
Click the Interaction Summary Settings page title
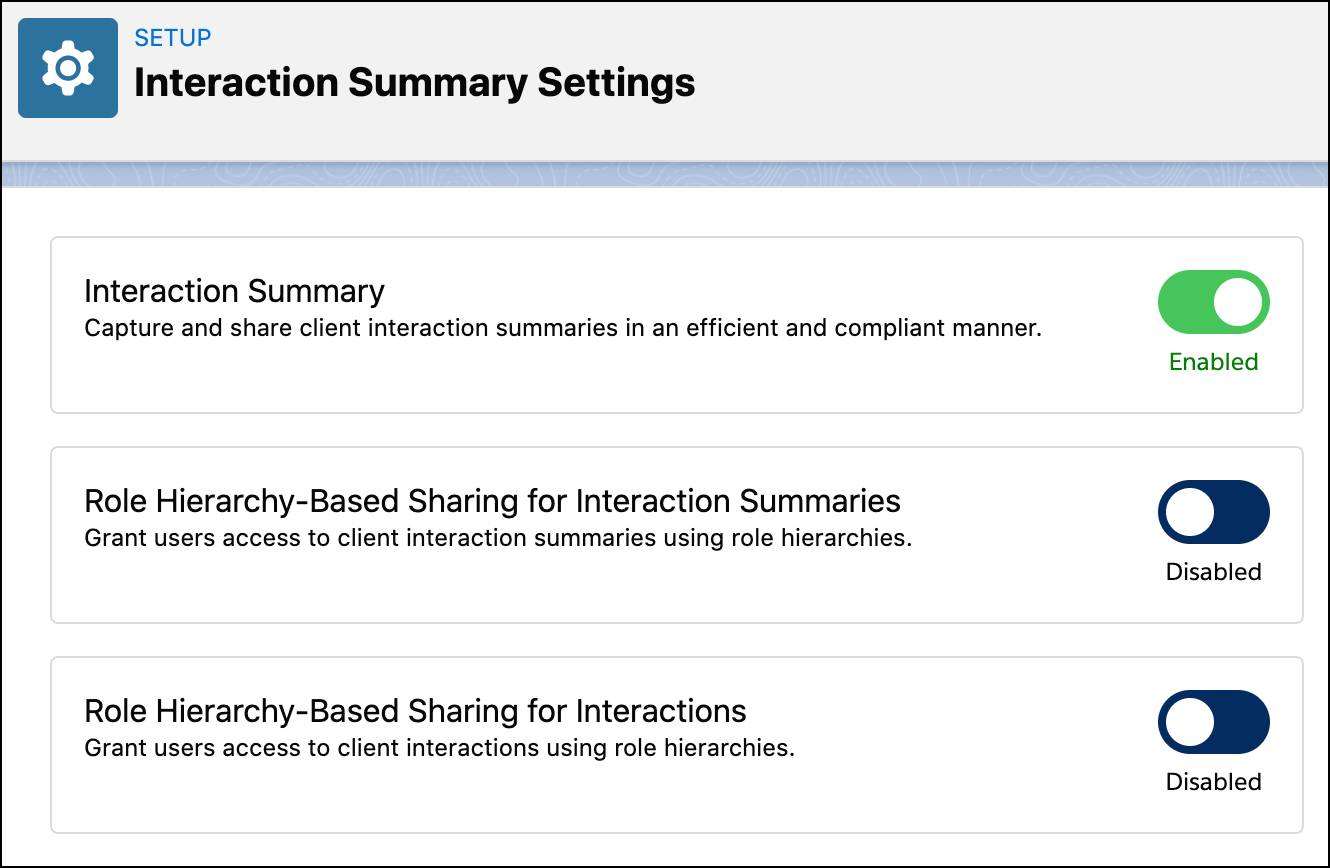coord(414,82)
